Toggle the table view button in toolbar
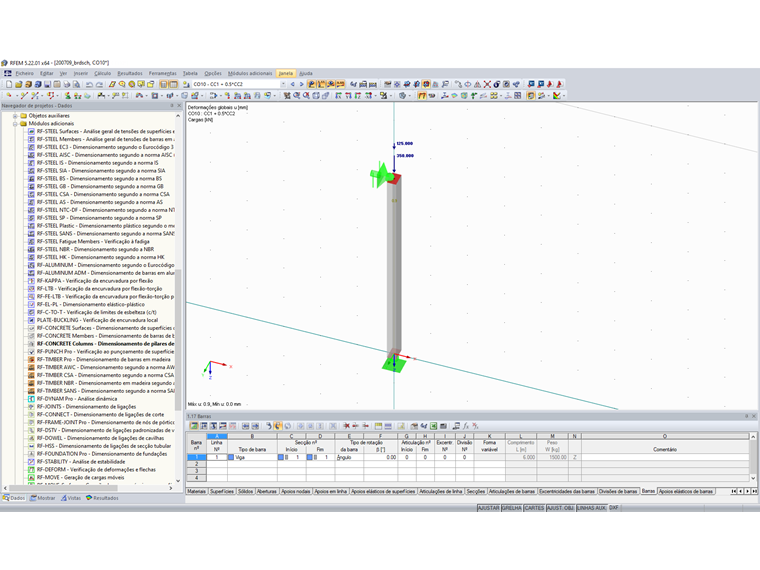 click(174, 84)
